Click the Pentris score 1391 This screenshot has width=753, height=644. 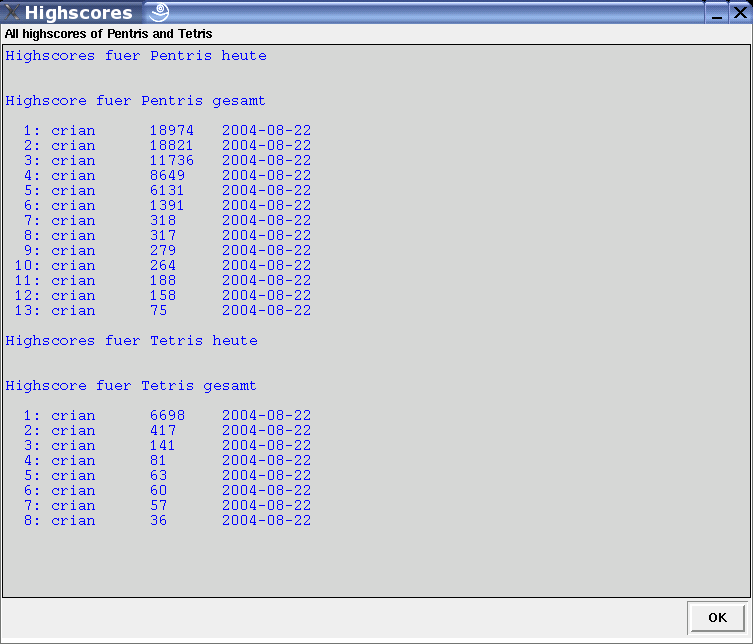(x=167, y=206)
